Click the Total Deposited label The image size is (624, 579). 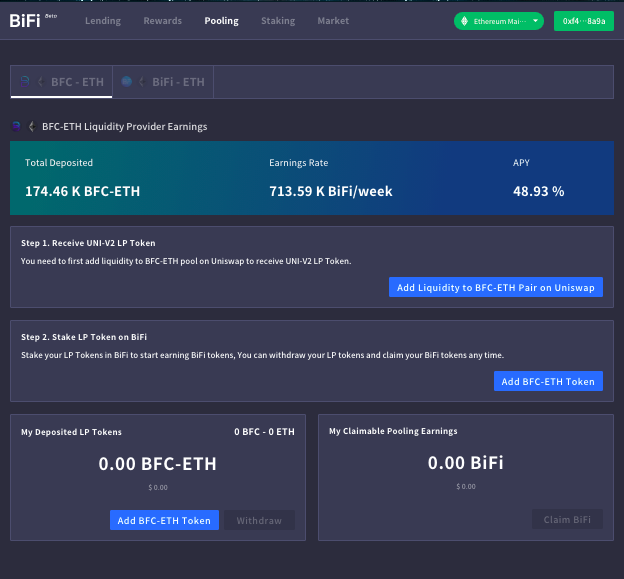(x=59, y=162)
